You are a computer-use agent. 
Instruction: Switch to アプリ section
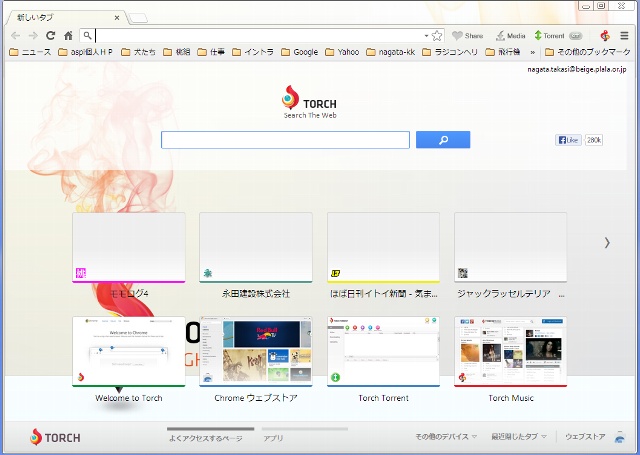point(273,438)
